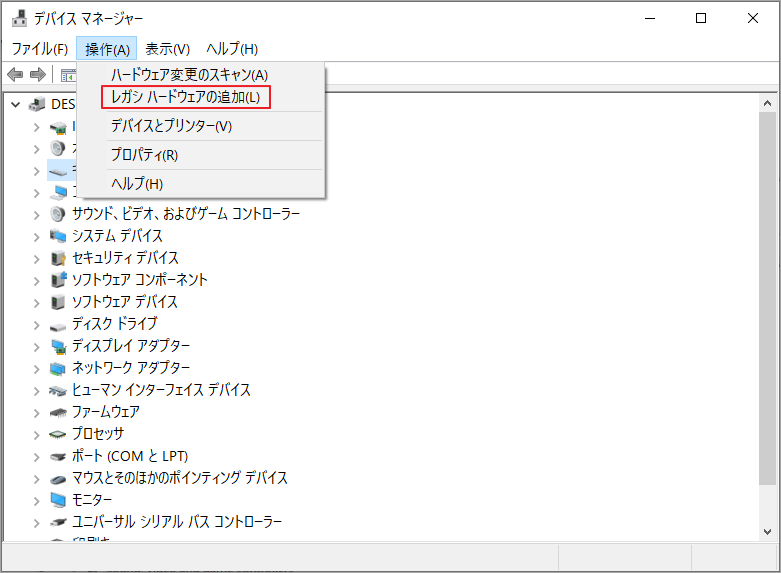Image resolution: width=781 pixels, height=573 pixels.
Task: Select レガシ ハードウェアの追加 menu entry
Action: pos(185,97)
